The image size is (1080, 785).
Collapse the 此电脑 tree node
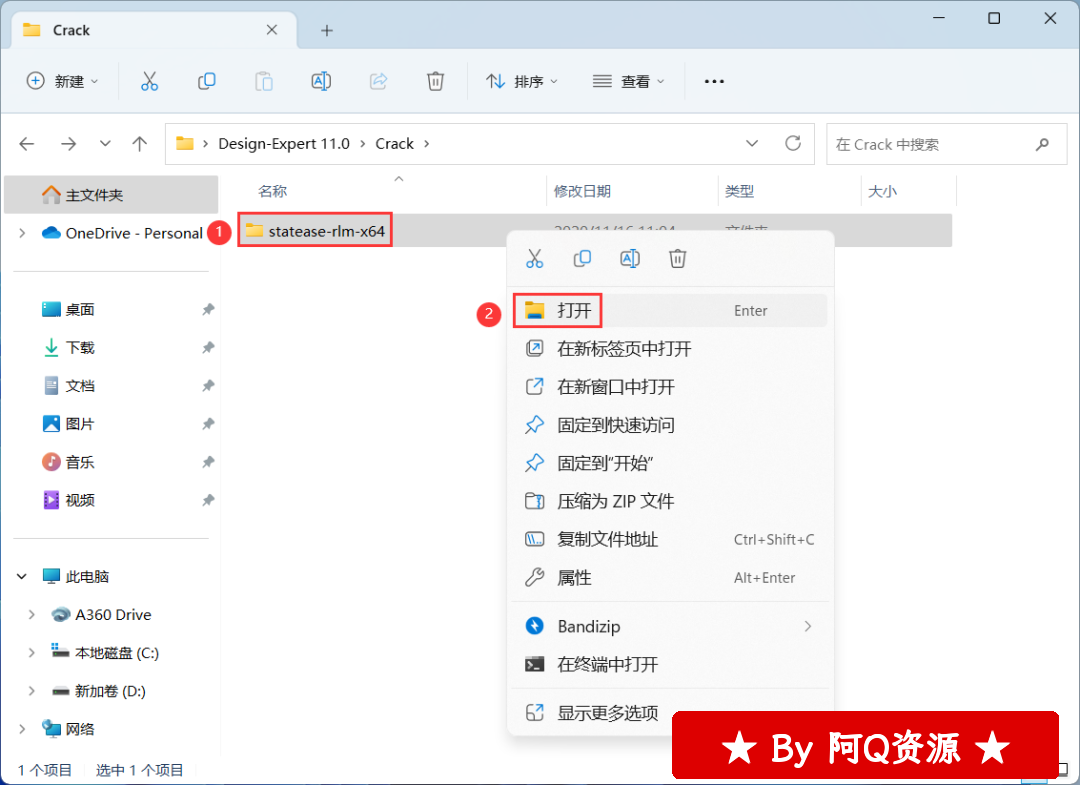[22, 576]
